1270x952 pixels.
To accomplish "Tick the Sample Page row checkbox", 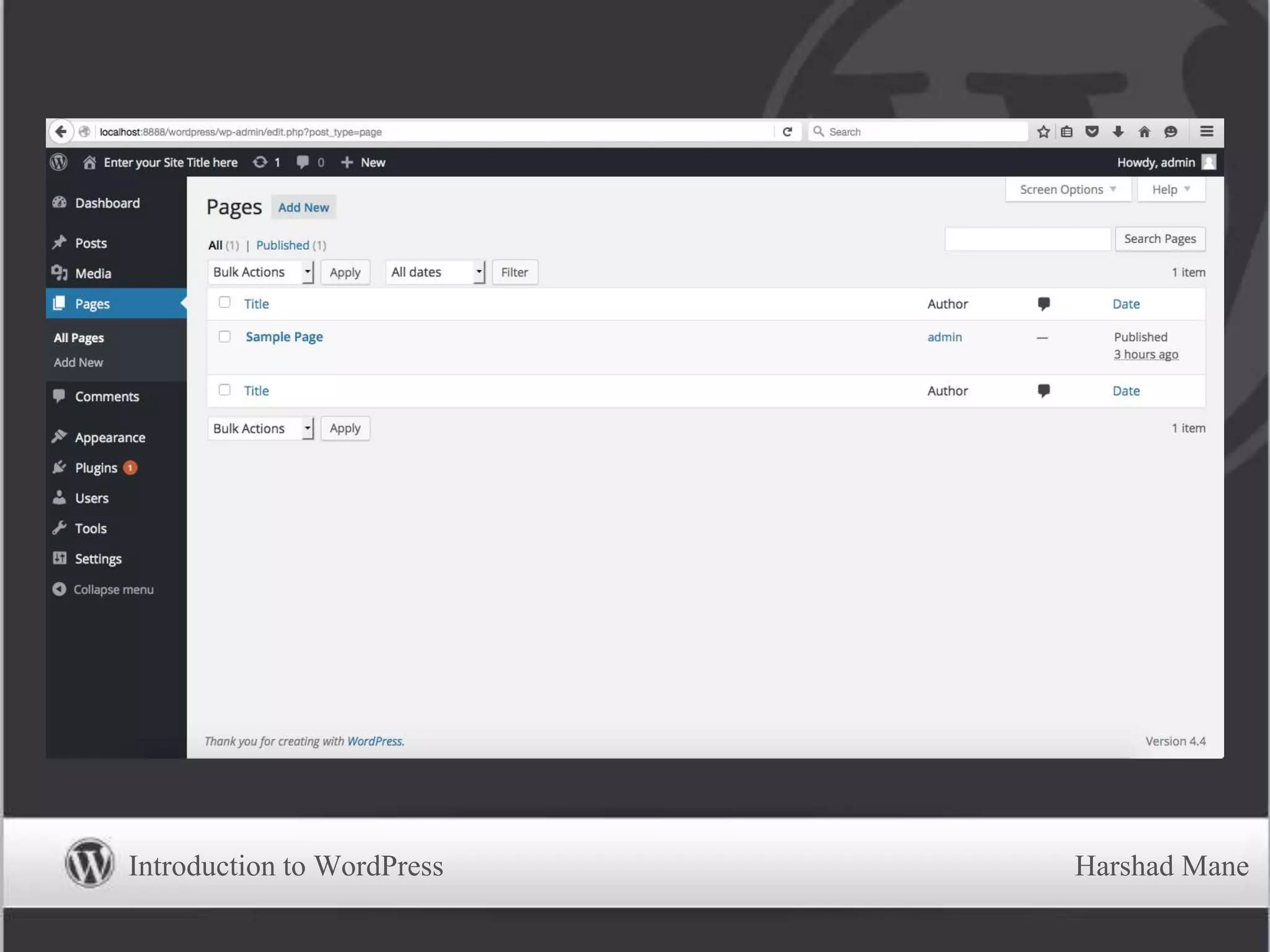I will [224, 337].
